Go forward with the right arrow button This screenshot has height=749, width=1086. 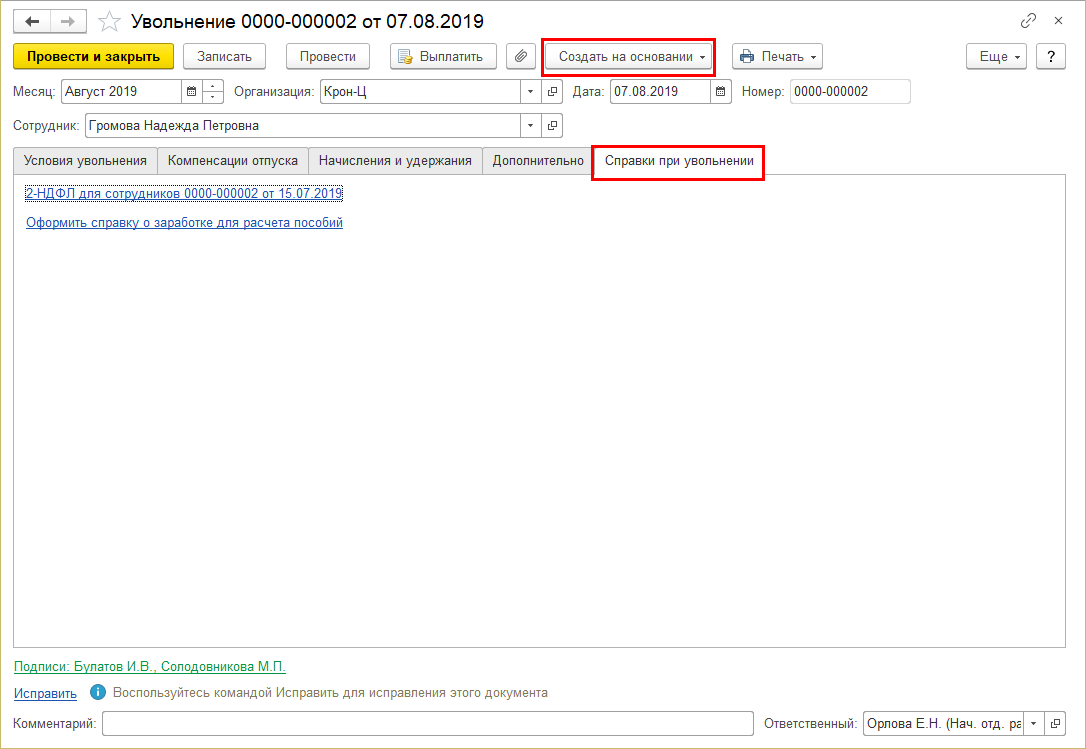pos(68,21)
